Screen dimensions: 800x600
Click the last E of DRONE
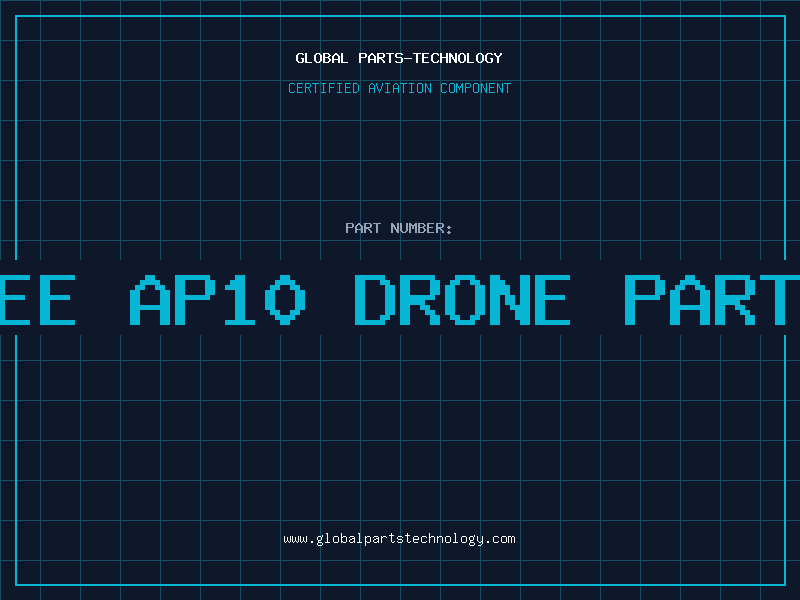pyautogui.click(x=552, y=300)
